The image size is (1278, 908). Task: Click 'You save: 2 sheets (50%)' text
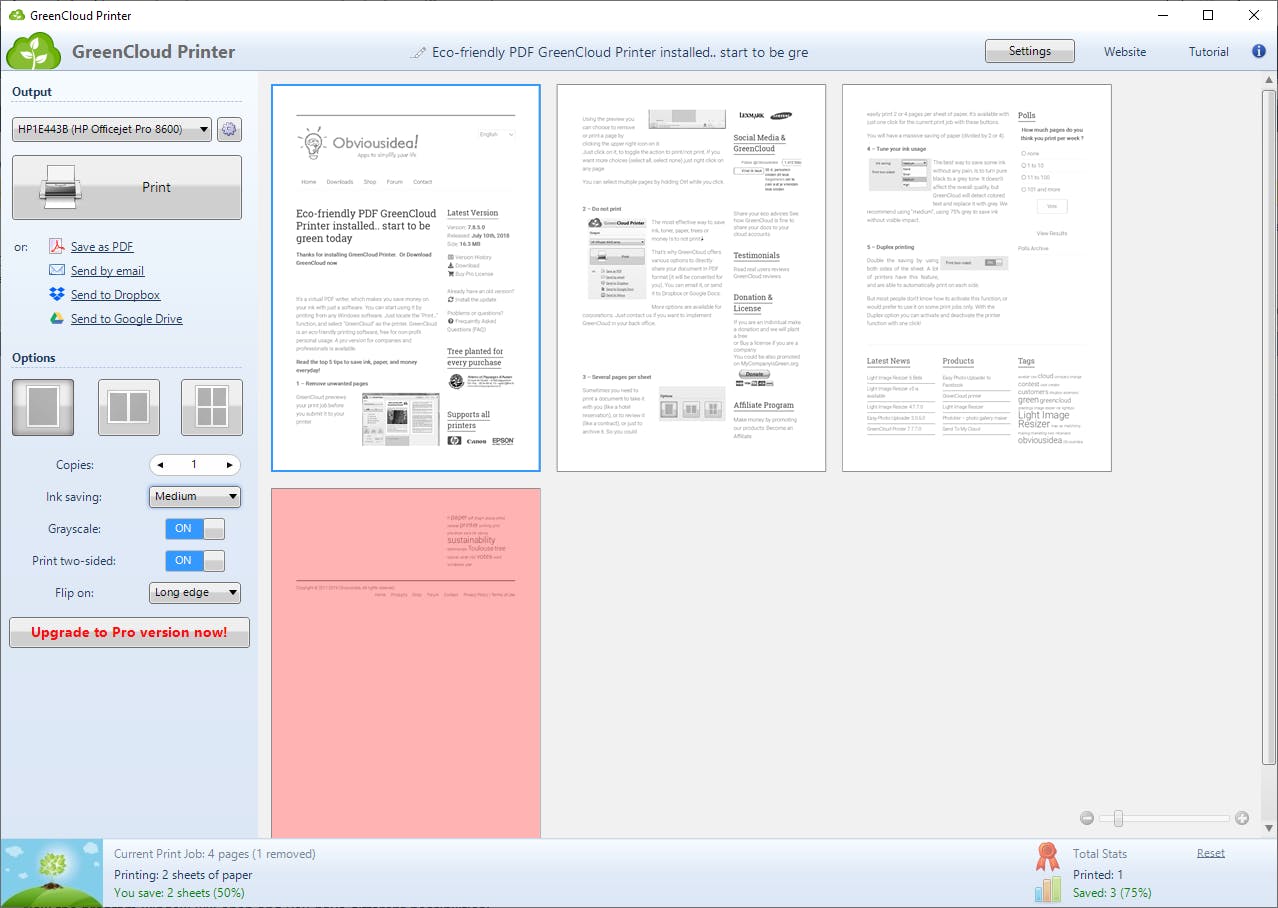tap(179, 893)
